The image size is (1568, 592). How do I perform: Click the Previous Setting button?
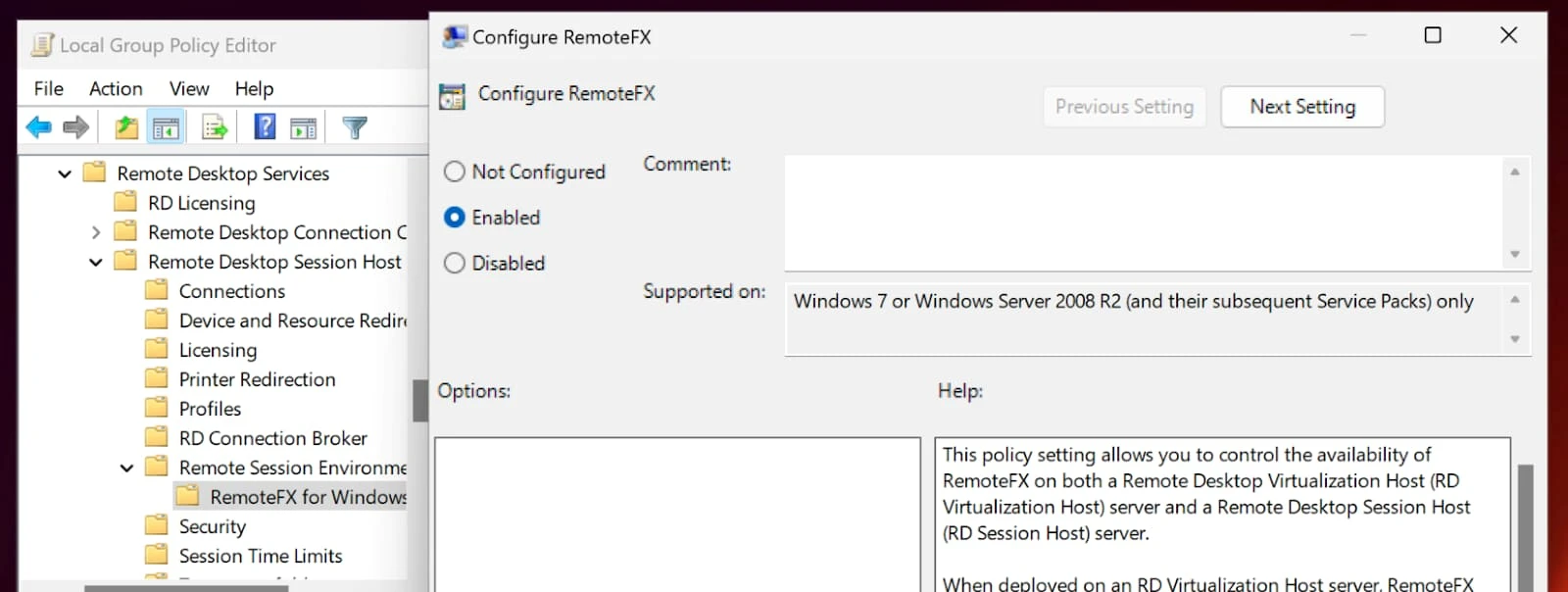1124,107
